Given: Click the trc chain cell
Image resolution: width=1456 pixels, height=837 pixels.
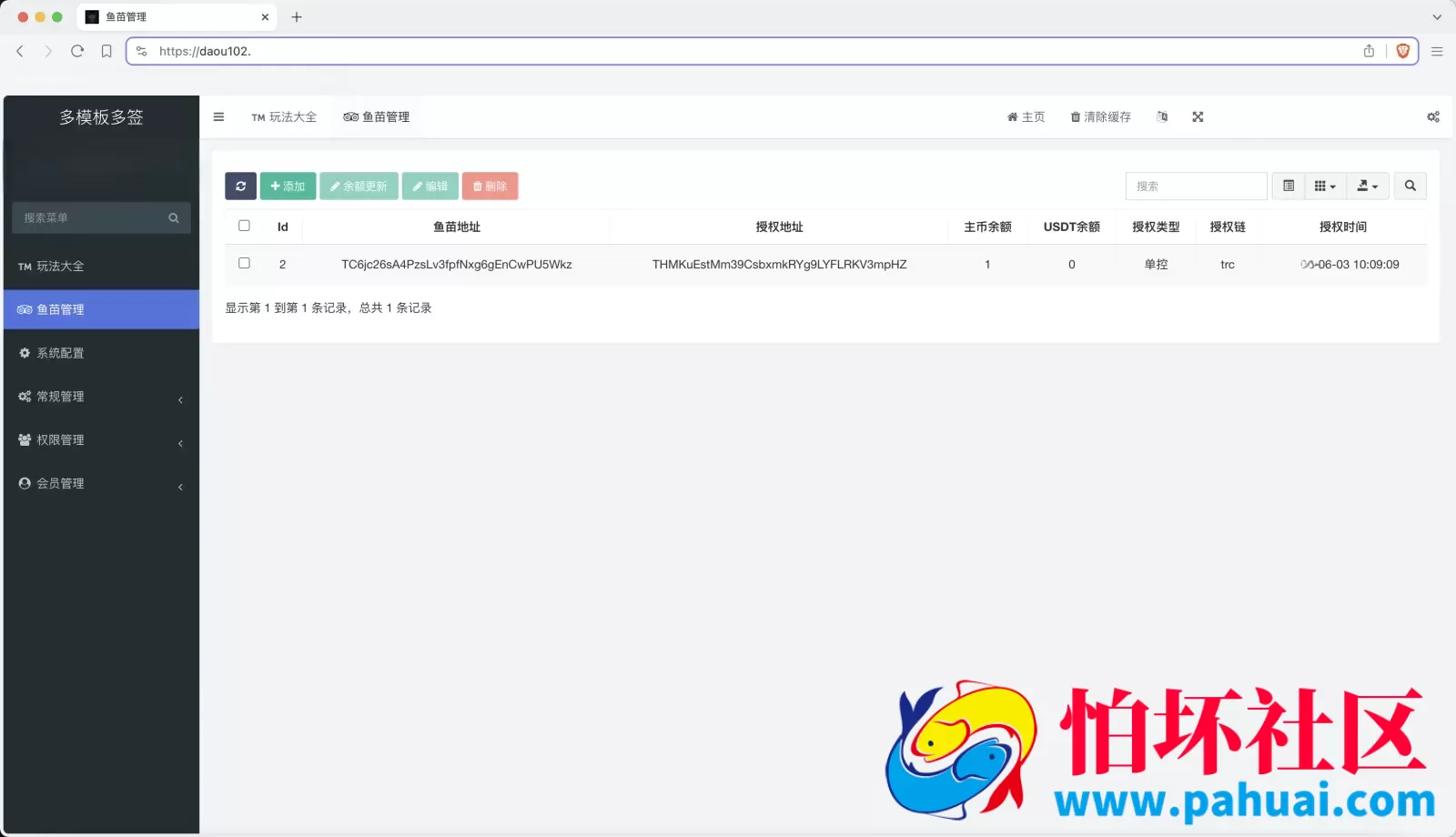Looking at the screenshot, I should (x=1228, y=265).
